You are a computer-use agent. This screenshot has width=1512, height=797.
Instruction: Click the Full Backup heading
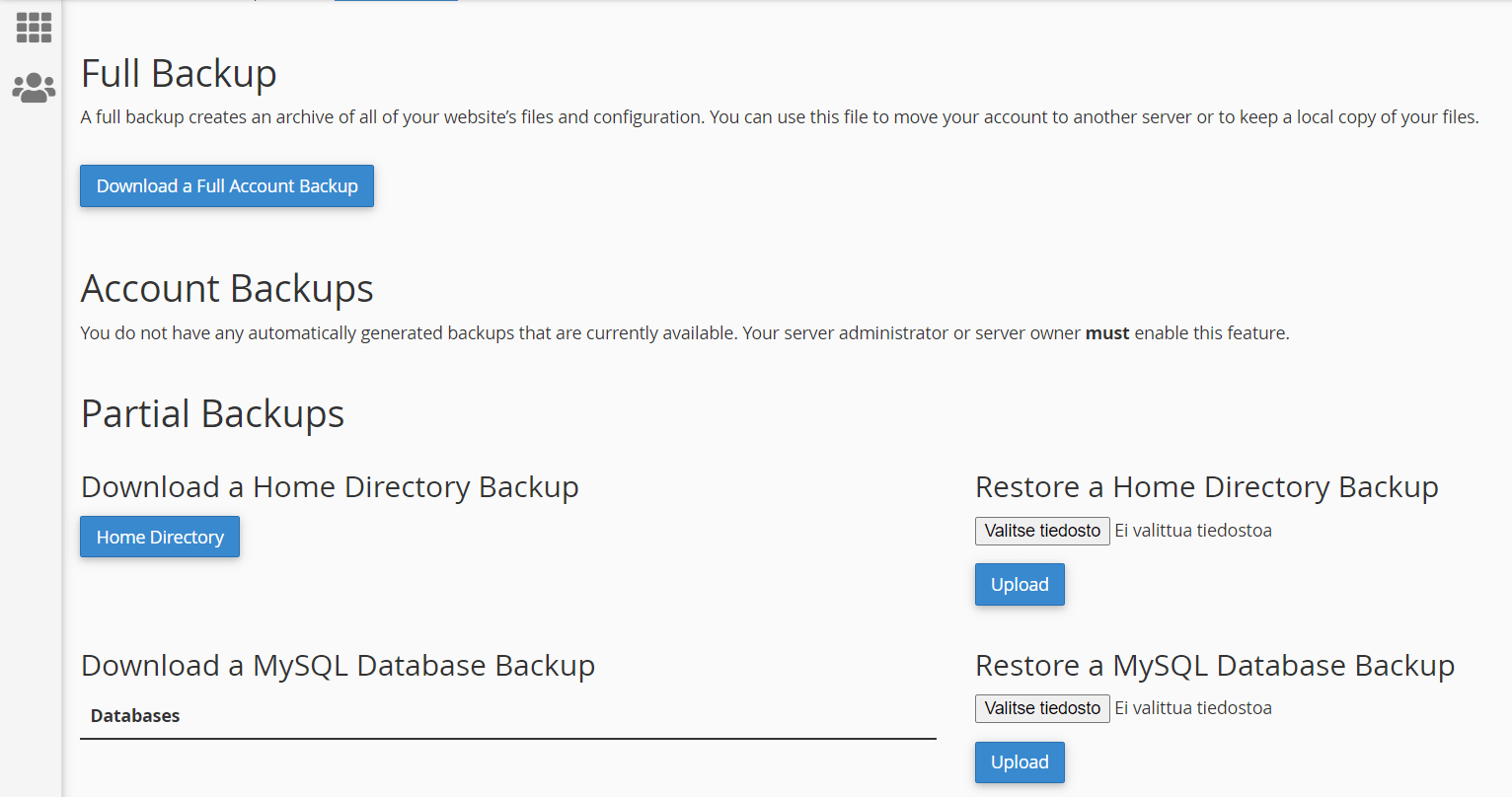coord(179,74)
